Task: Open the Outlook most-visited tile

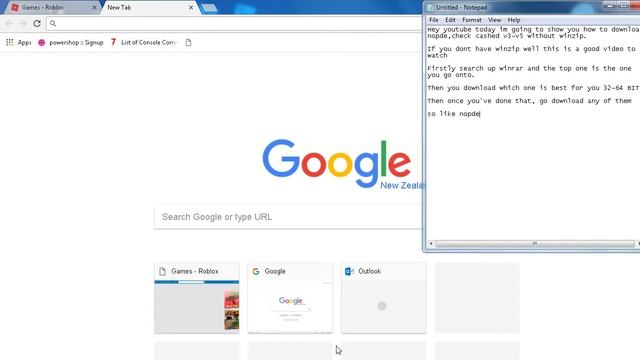Action: point(384,298)
